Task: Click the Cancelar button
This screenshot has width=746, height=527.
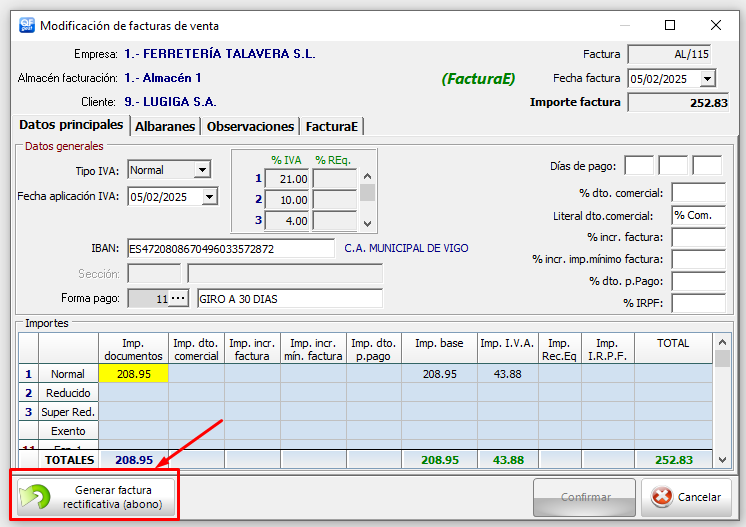Action: (686, 497)
